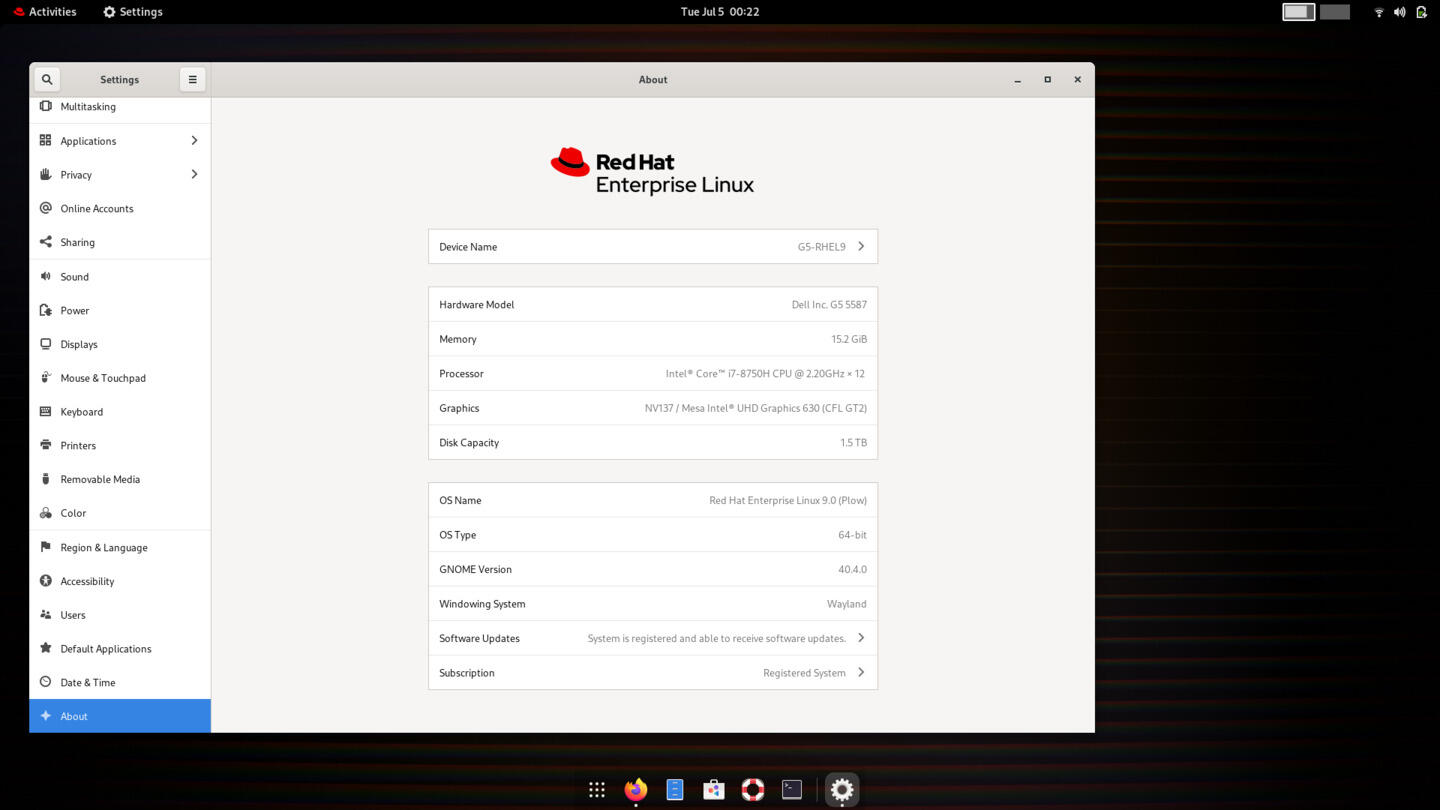Open Subscription row chevron
The width and height of the screenshot is (1440, 810).
pos(861,672)
